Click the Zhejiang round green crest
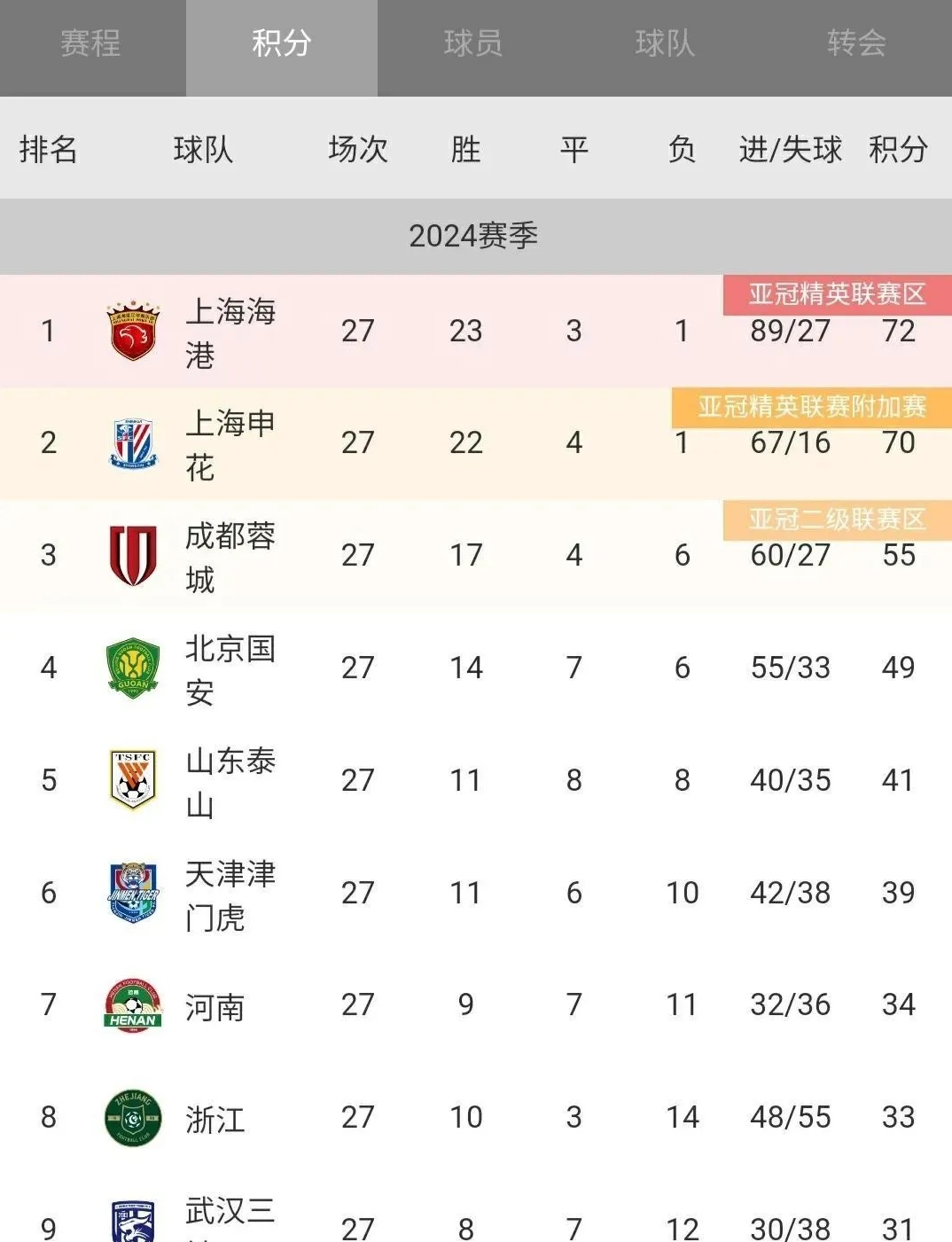This screenshot has width=952, height=1242. (133, 1118)
